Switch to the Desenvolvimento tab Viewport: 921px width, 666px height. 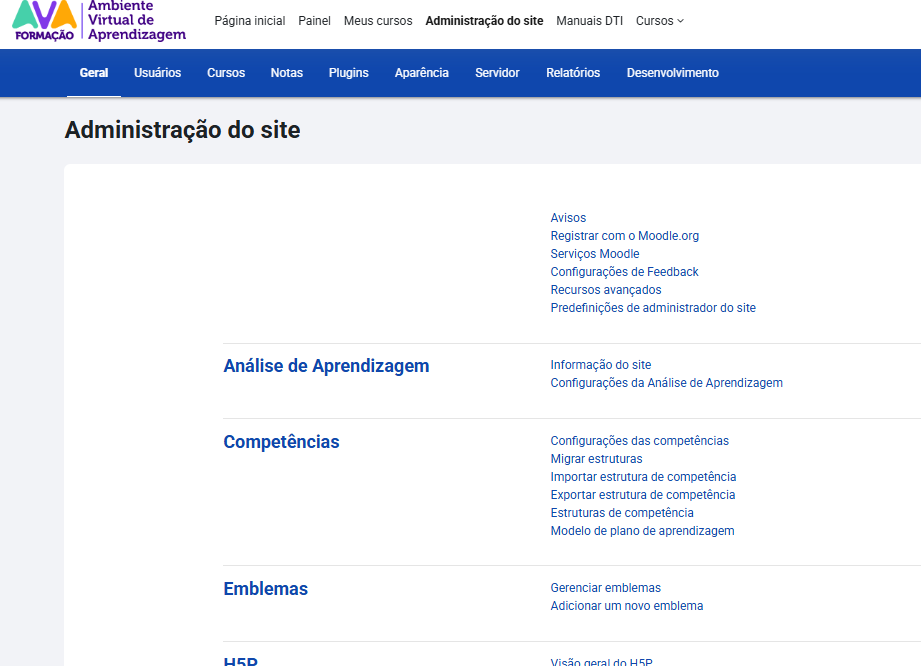tap(673, 73)
